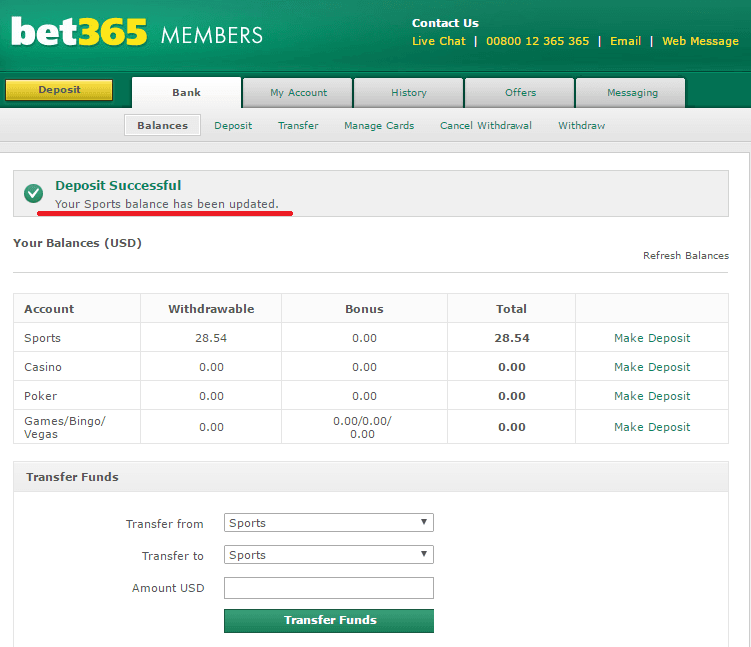Open the Offers tab

(x=520, y=93)
